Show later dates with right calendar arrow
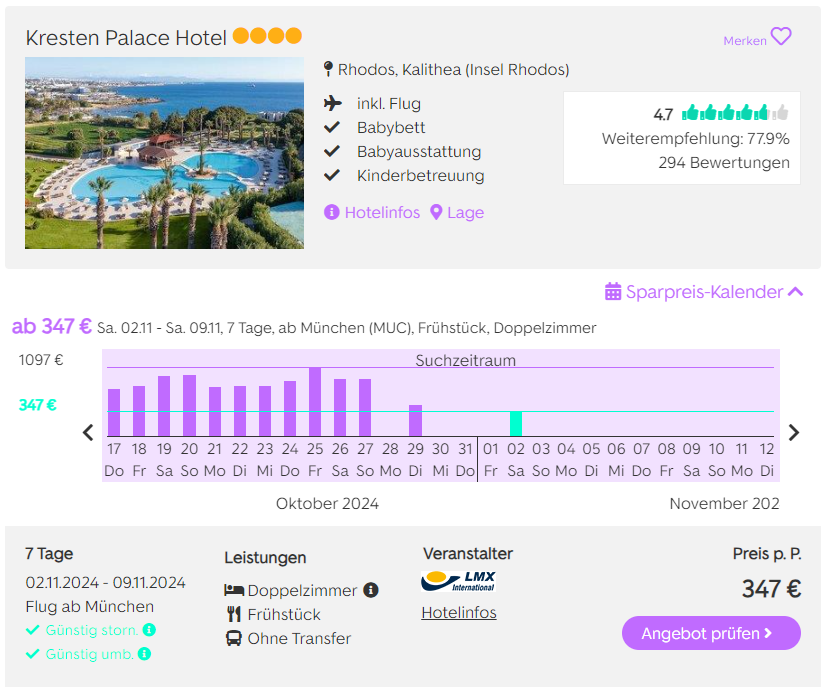 point(794,432)
